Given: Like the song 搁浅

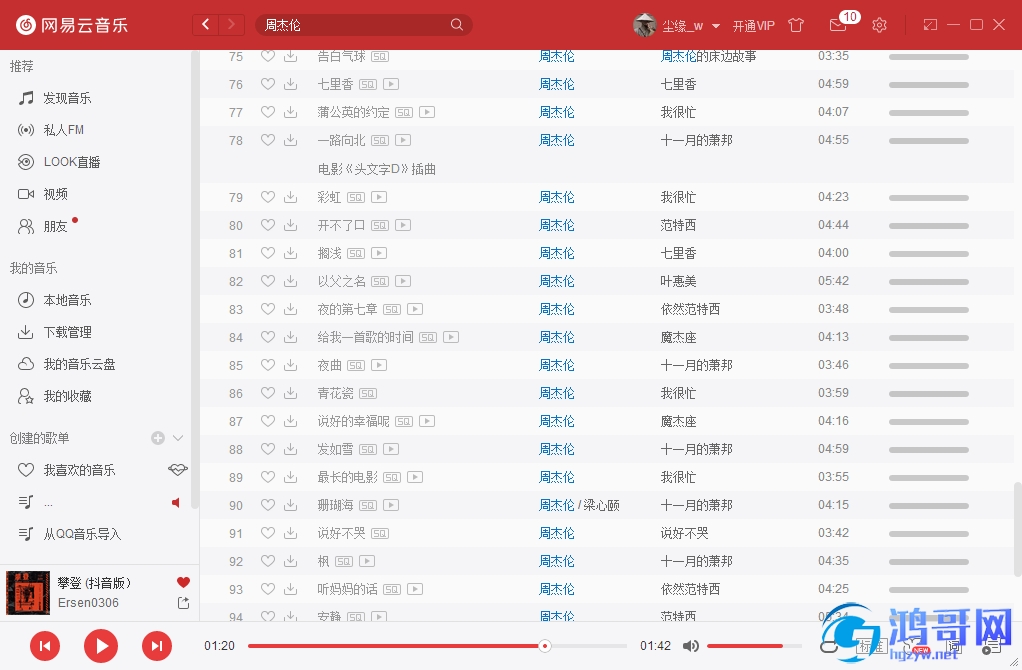Looking at the screenshot, I should 267,253.
